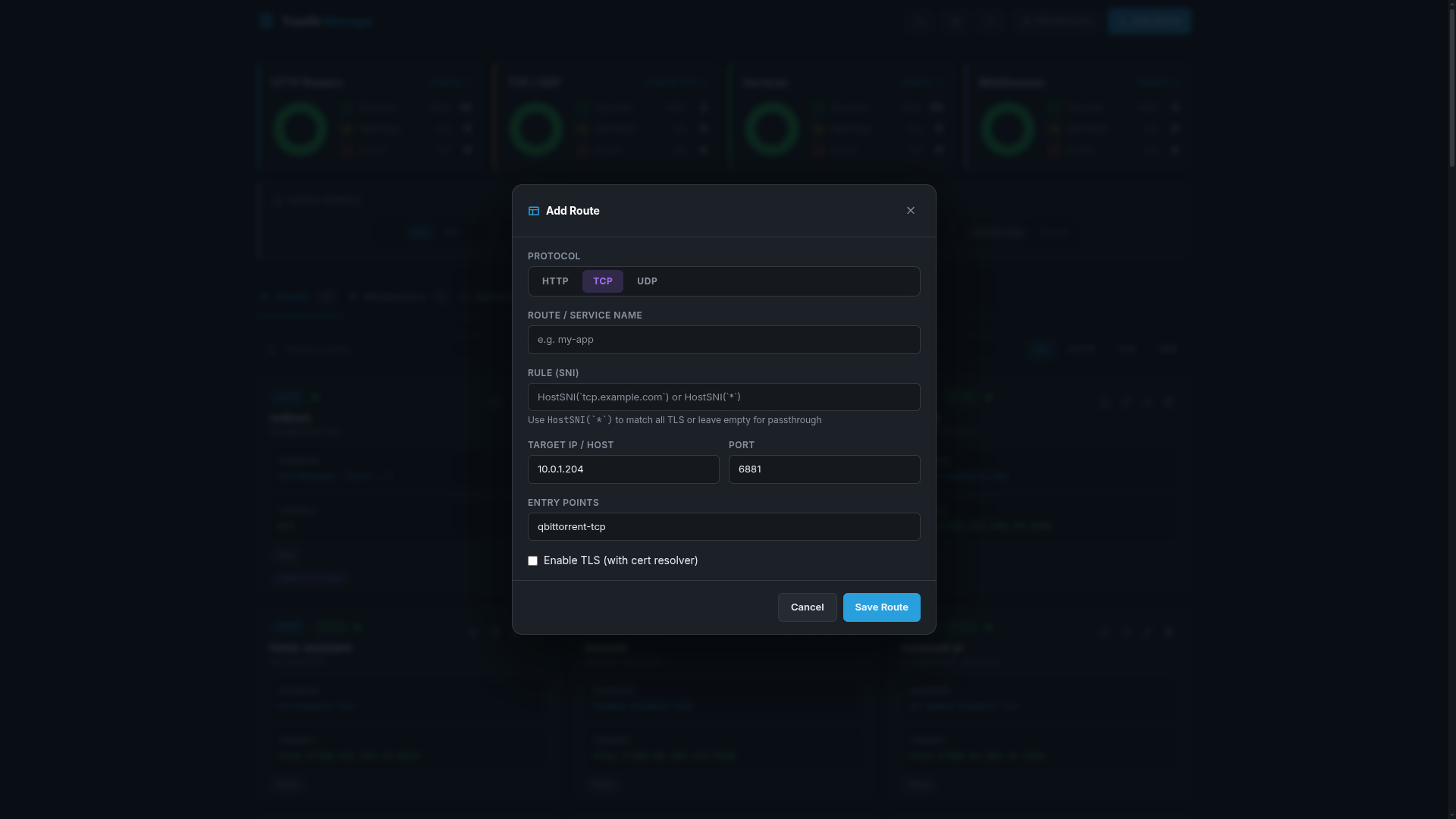This screenshot has height=819, width=1456.
Task: Click the Route/Service Name input field
Action: 723,339
